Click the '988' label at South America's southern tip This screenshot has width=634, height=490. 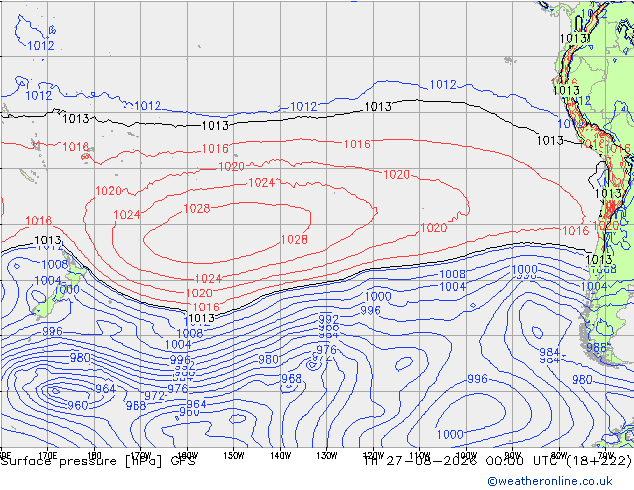click(596, 348)
